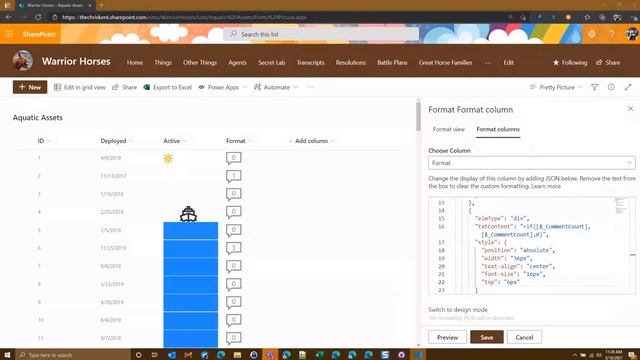The height and width of the screenshot is (360, 640).
Task: Open the Choose Column combo box
Action: pyautogui.click(x=531, y=163)
